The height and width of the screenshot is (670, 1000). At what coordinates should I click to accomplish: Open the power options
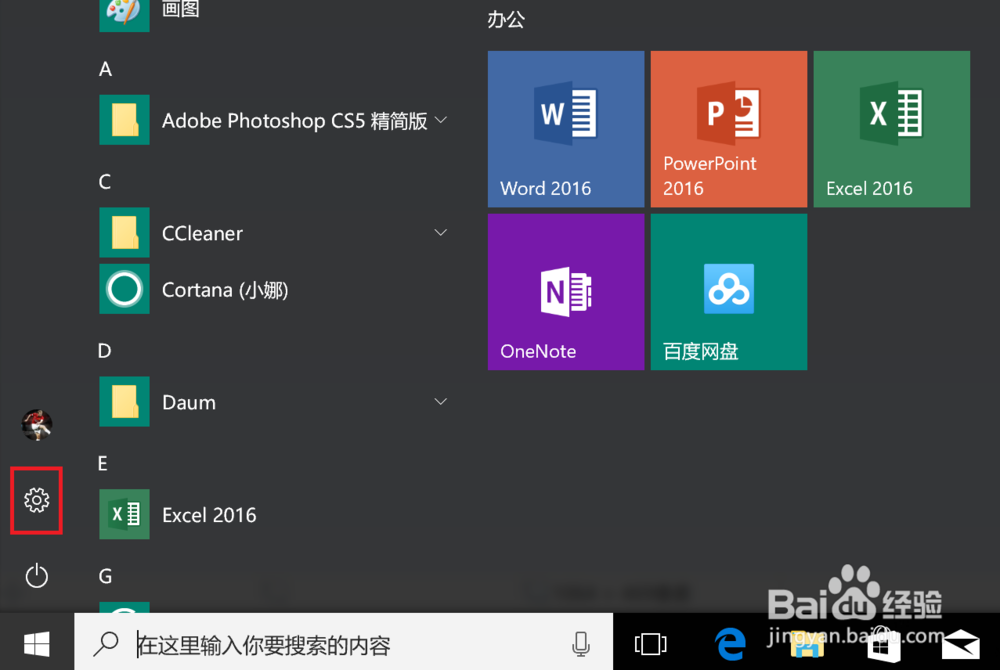[36, 576]
